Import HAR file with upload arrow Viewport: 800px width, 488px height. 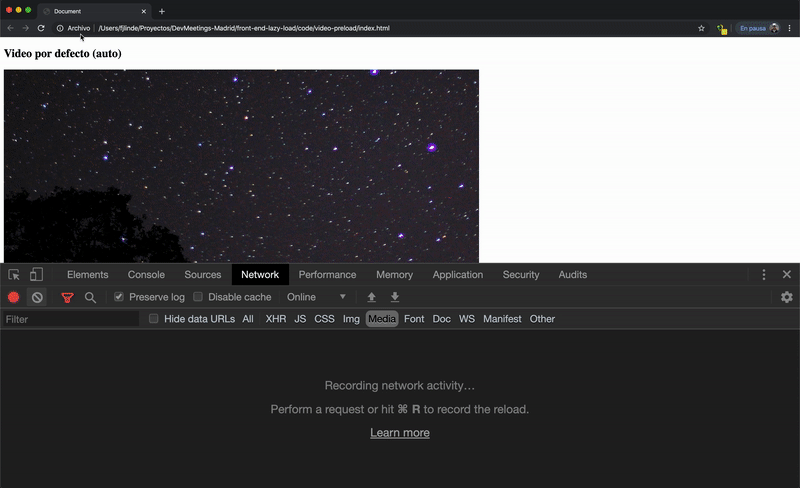[x=371, y=297]
